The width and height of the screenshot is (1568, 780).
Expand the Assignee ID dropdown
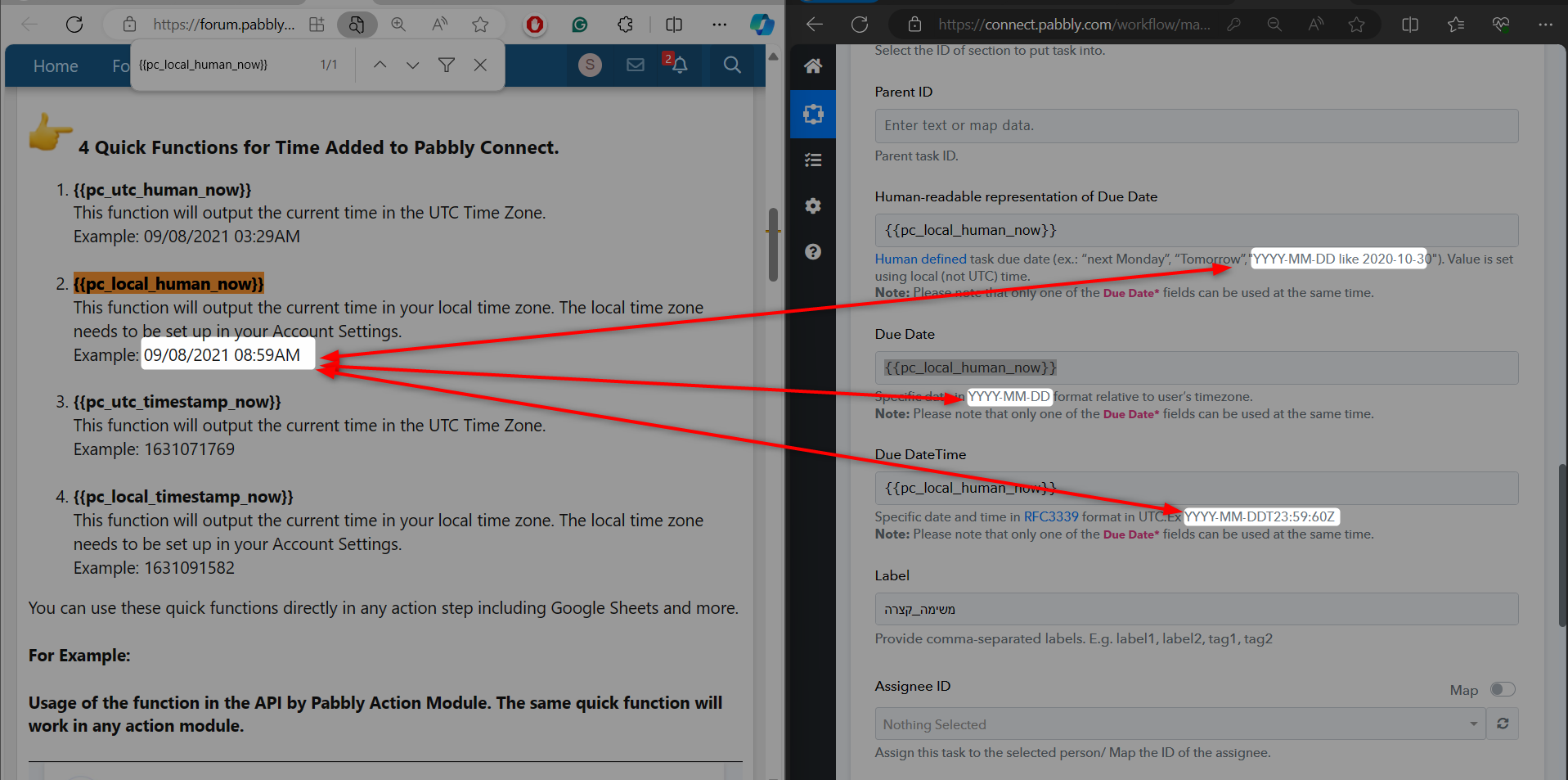point(1180,724)
